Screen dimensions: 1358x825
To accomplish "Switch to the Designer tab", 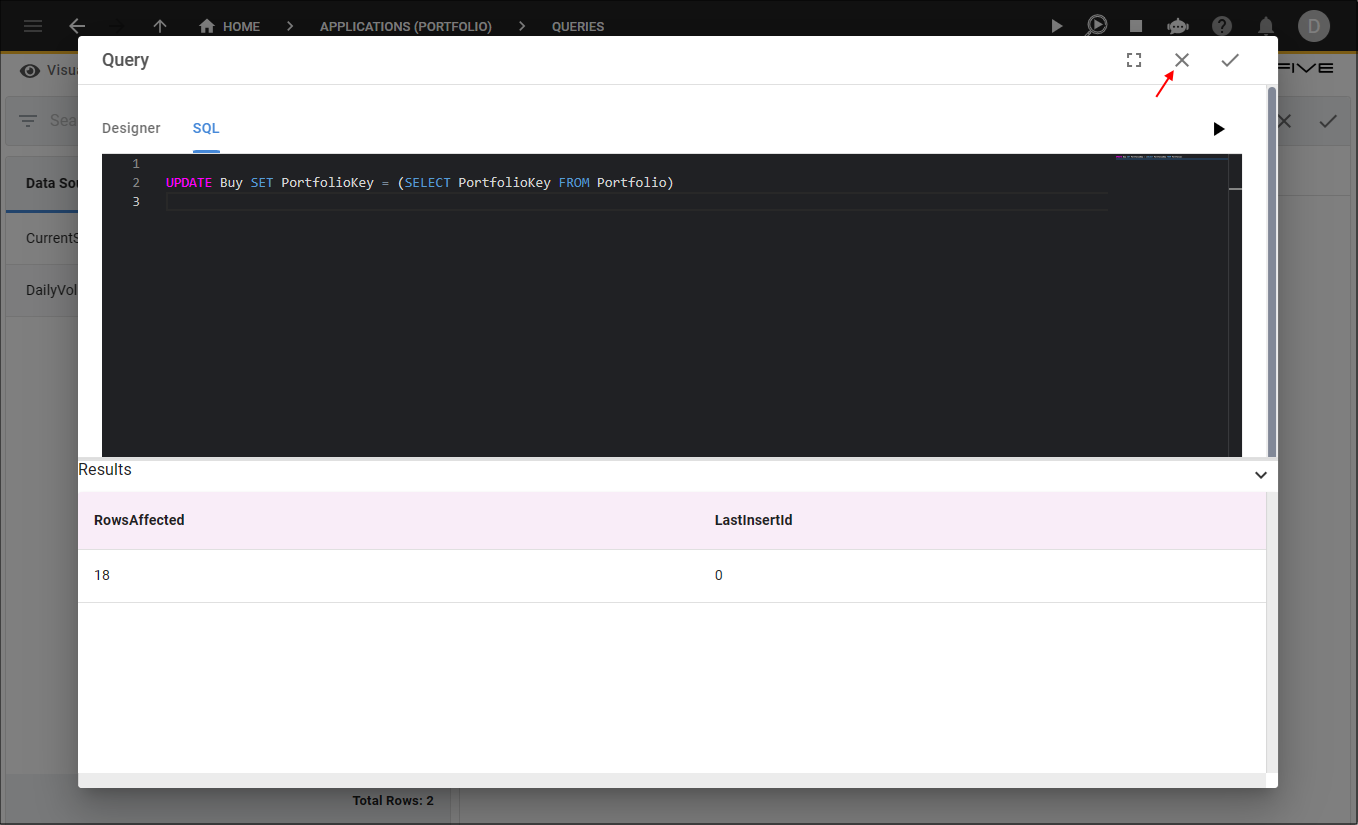I will pyautogui.click(x=131, y=128).
